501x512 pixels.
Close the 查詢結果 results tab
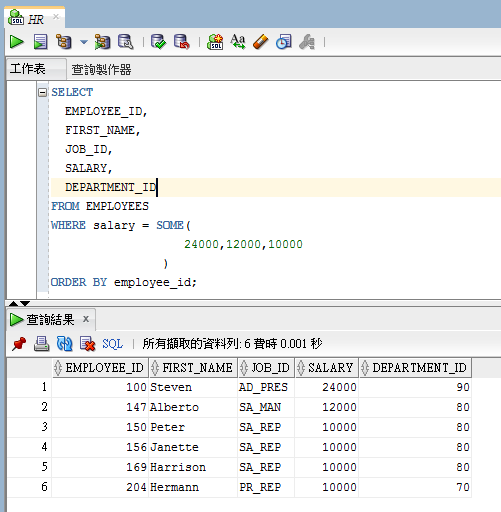(86, 319)
